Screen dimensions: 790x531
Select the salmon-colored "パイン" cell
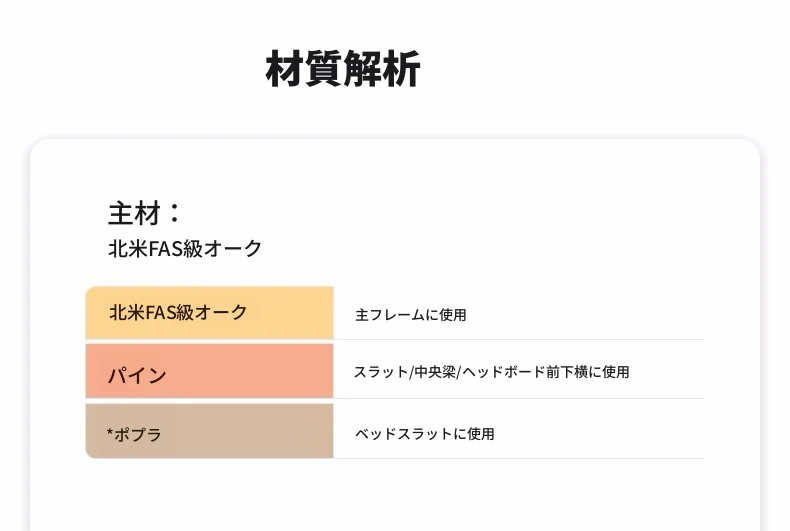pos(209,372)
